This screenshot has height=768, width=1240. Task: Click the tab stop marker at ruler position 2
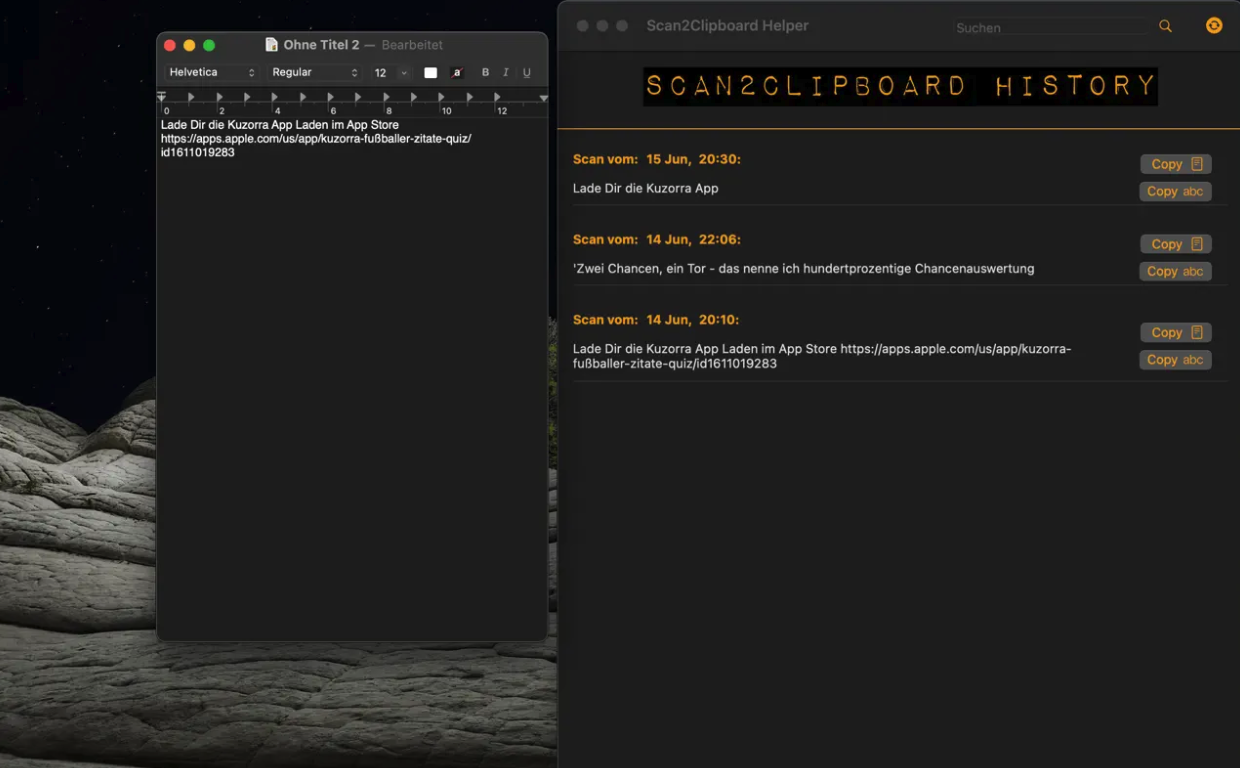[219, 97]
